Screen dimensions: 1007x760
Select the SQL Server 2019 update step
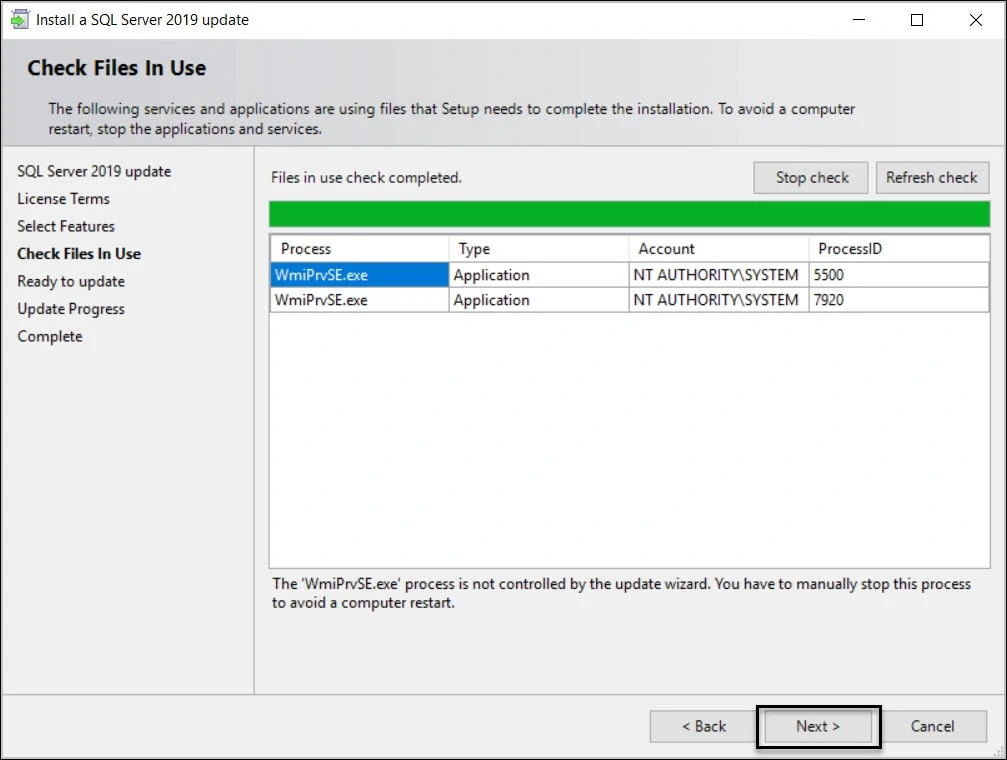94,172
